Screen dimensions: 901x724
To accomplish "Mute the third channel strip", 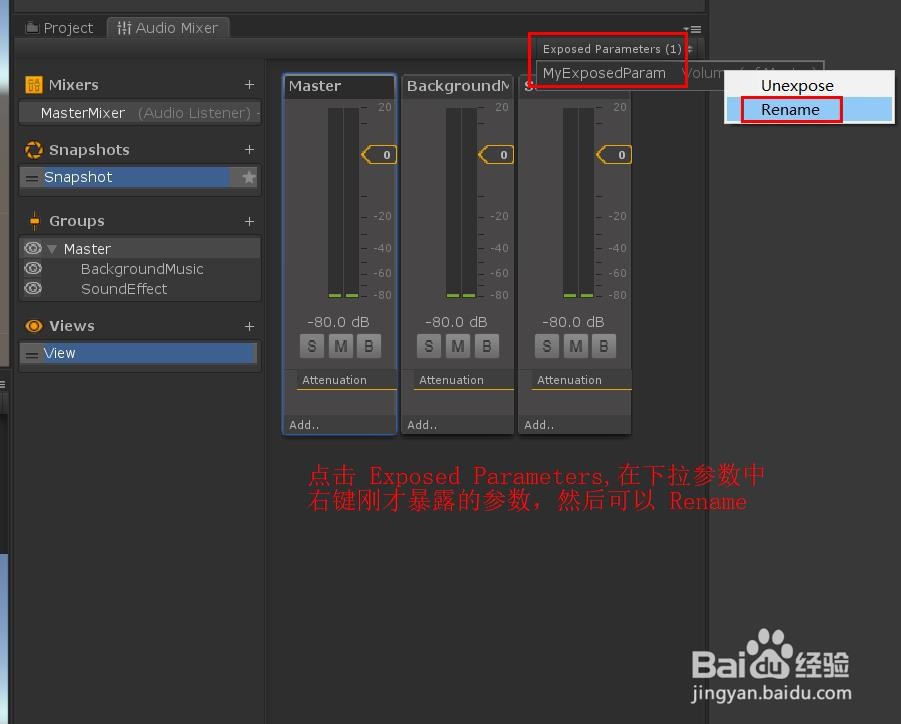I will pyautogui.click(x=576, y=346).
